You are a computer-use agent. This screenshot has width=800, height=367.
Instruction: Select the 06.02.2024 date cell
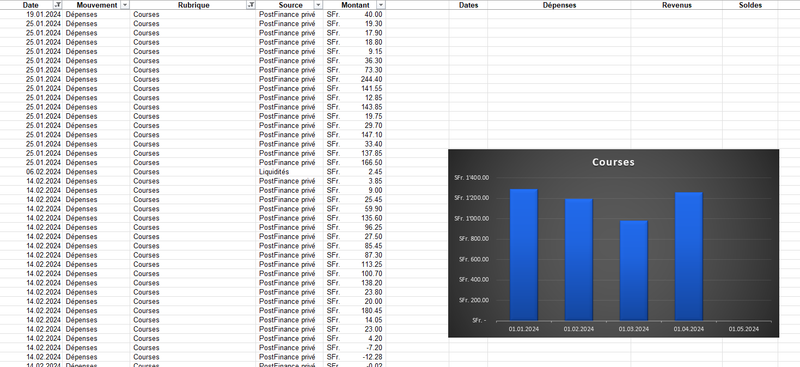click(31, 172)
